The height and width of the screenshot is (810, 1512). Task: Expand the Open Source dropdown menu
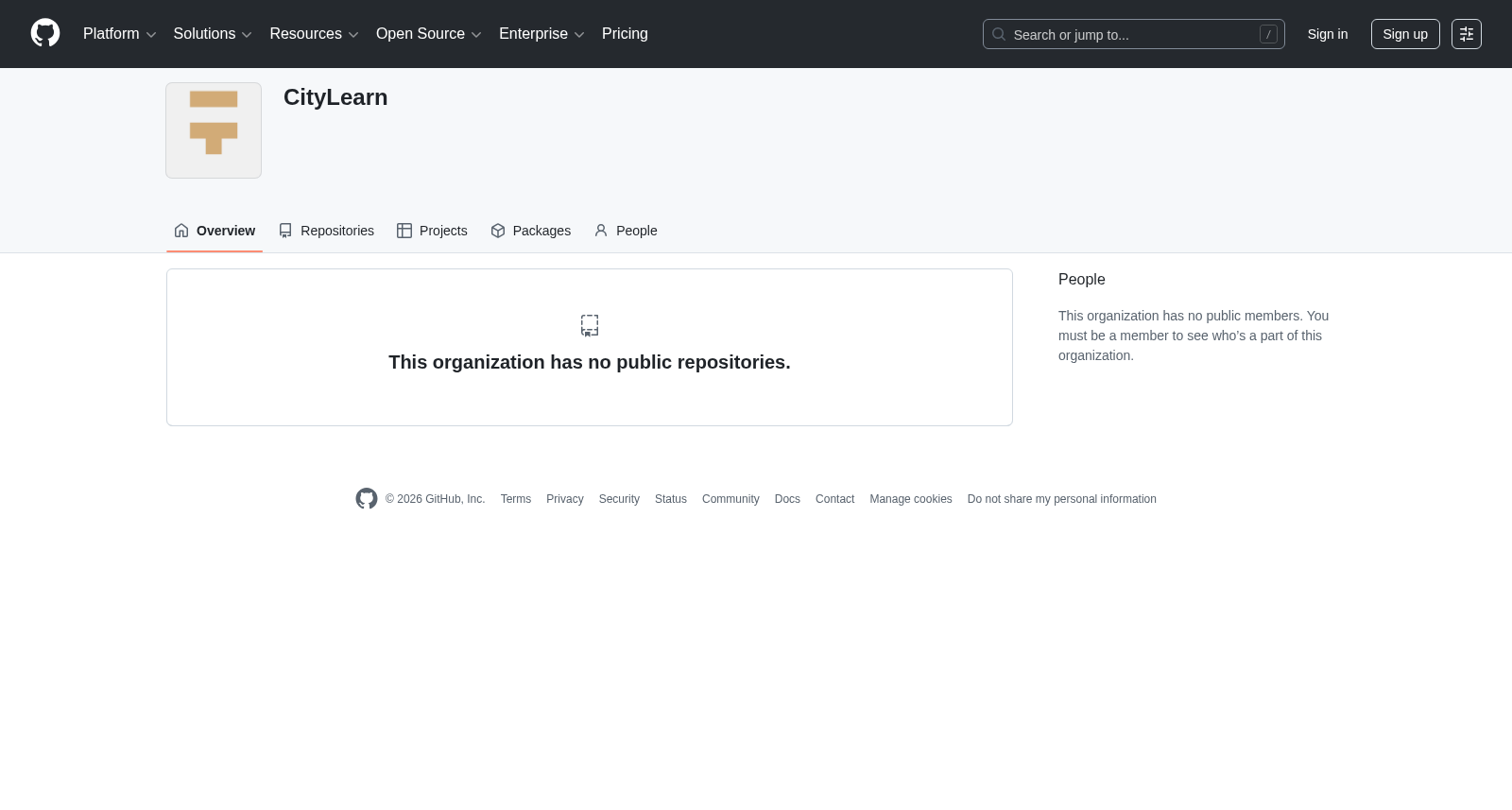[x=429, y=34]
